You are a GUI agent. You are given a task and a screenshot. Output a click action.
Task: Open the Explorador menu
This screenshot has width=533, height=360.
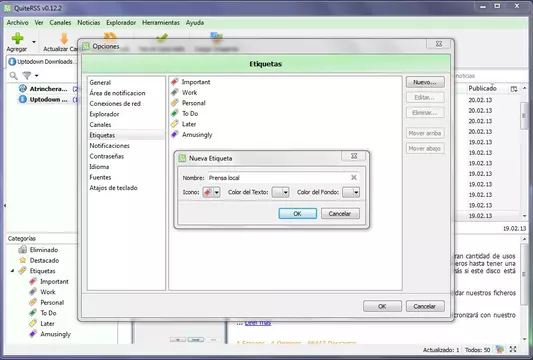[121, 22]
